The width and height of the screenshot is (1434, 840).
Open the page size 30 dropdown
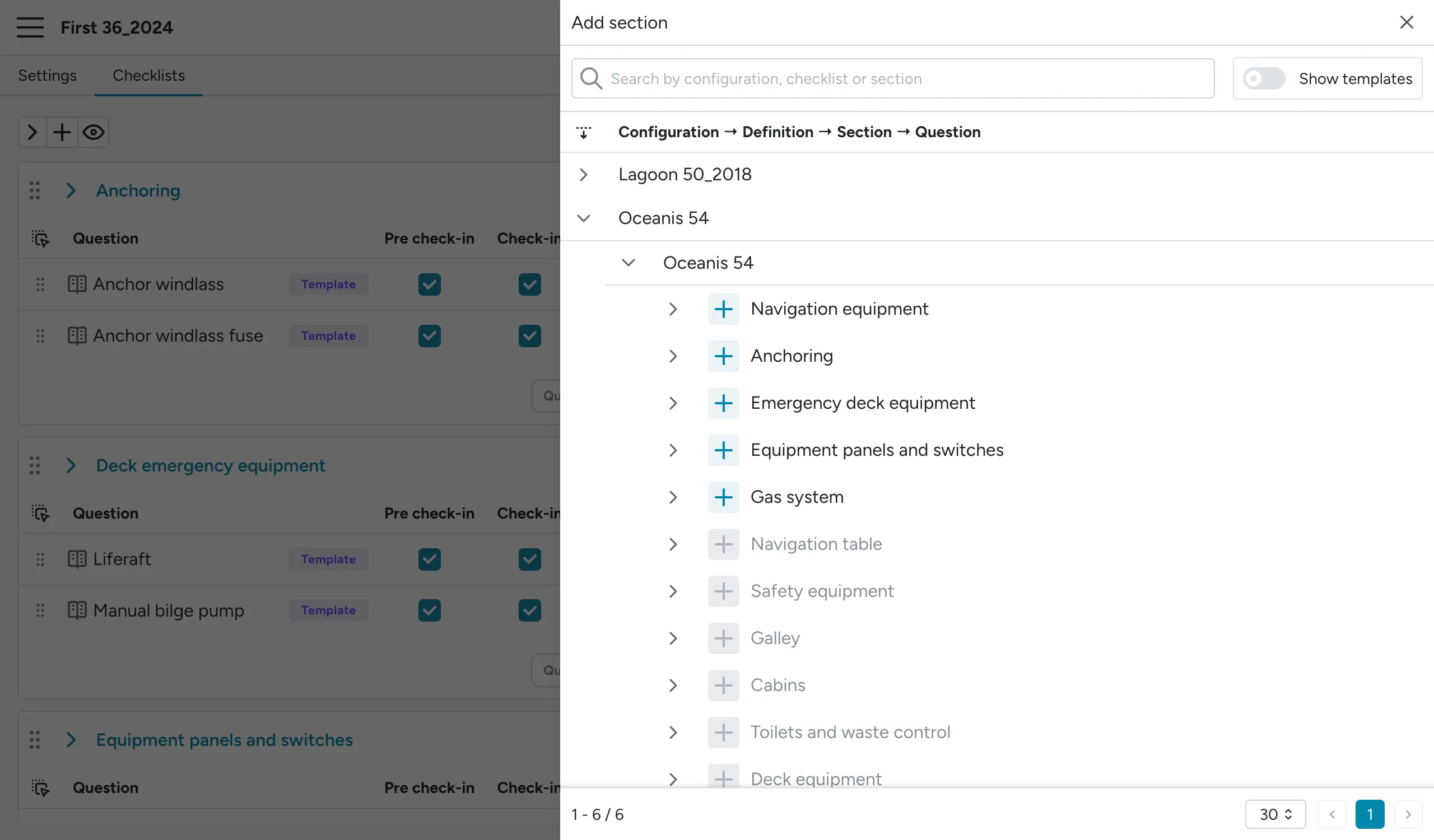[x=1275, y=815]
